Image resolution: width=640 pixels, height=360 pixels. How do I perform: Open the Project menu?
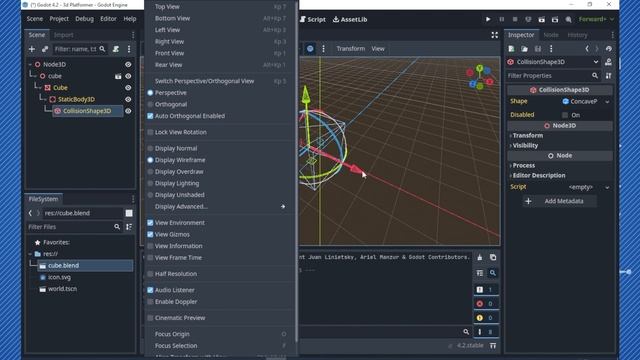pos(59,19)
